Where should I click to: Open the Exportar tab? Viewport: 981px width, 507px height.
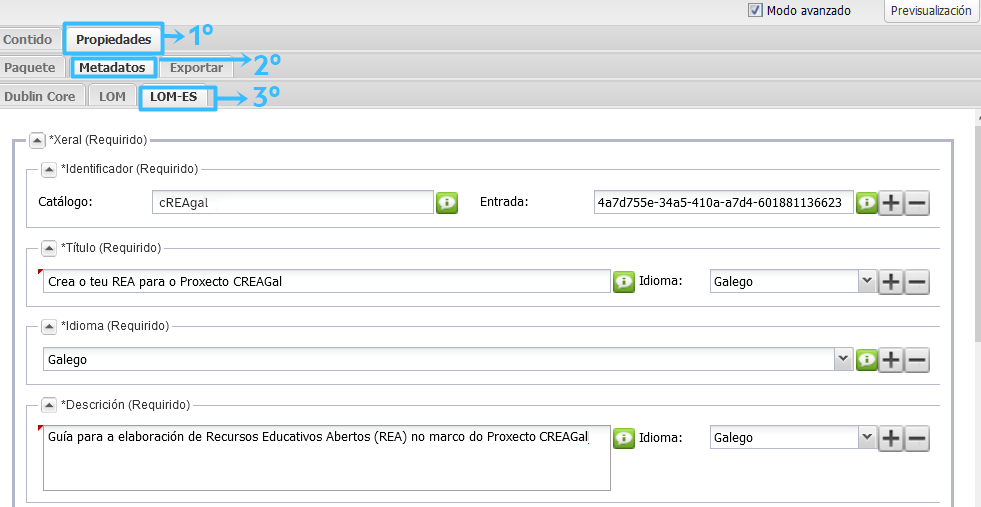(196, 68)
